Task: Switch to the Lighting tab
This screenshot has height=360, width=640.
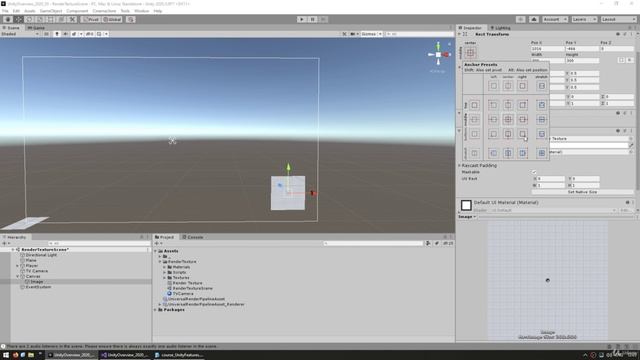Action: pos(500,28)
